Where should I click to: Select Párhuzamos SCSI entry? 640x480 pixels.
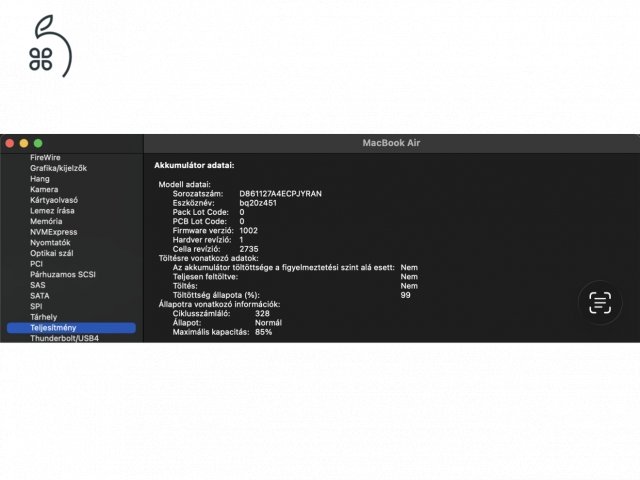[63, 274]
